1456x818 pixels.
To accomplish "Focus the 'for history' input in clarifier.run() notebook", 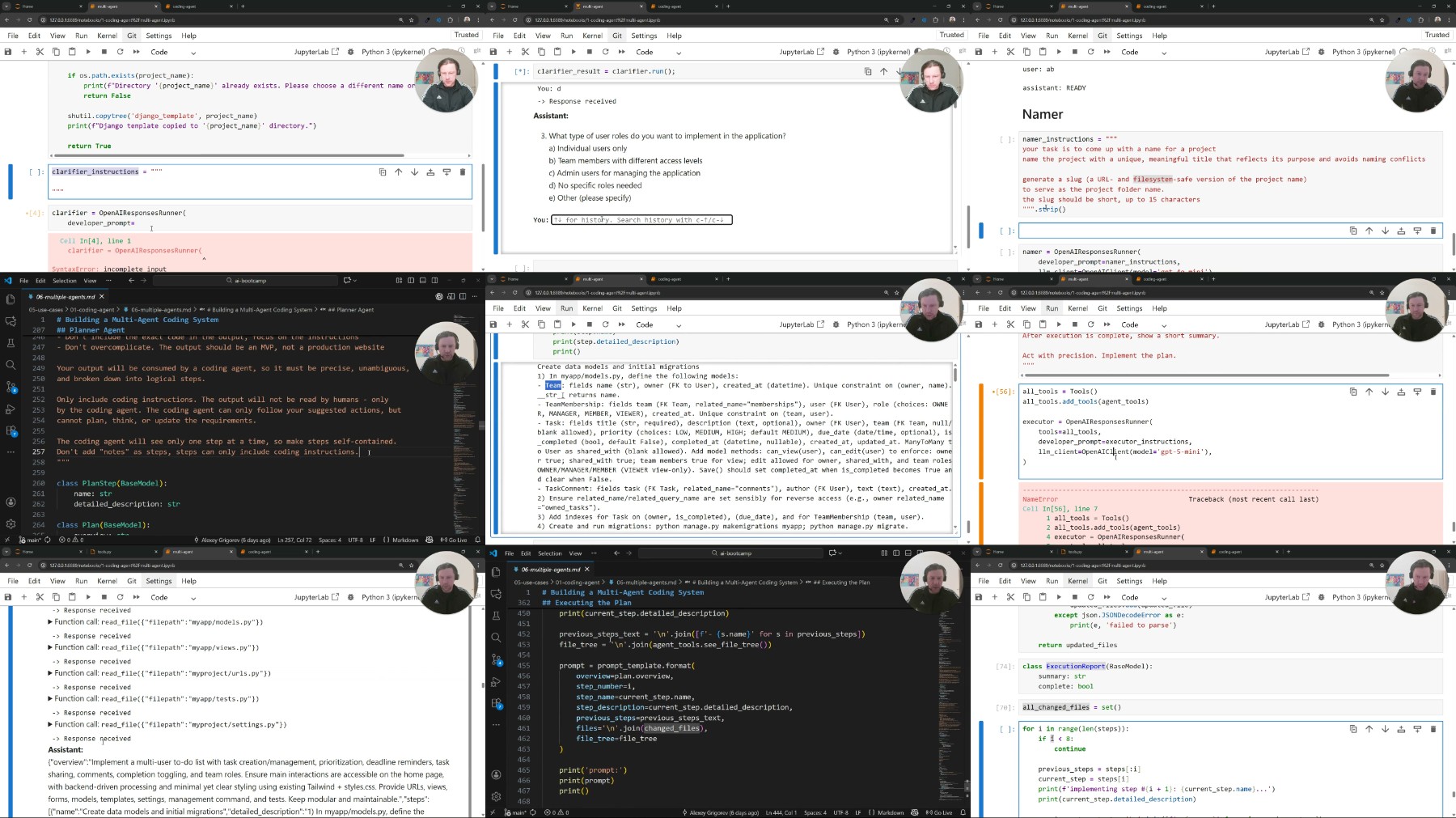I will pyautogui.click(x=641, y=220).
